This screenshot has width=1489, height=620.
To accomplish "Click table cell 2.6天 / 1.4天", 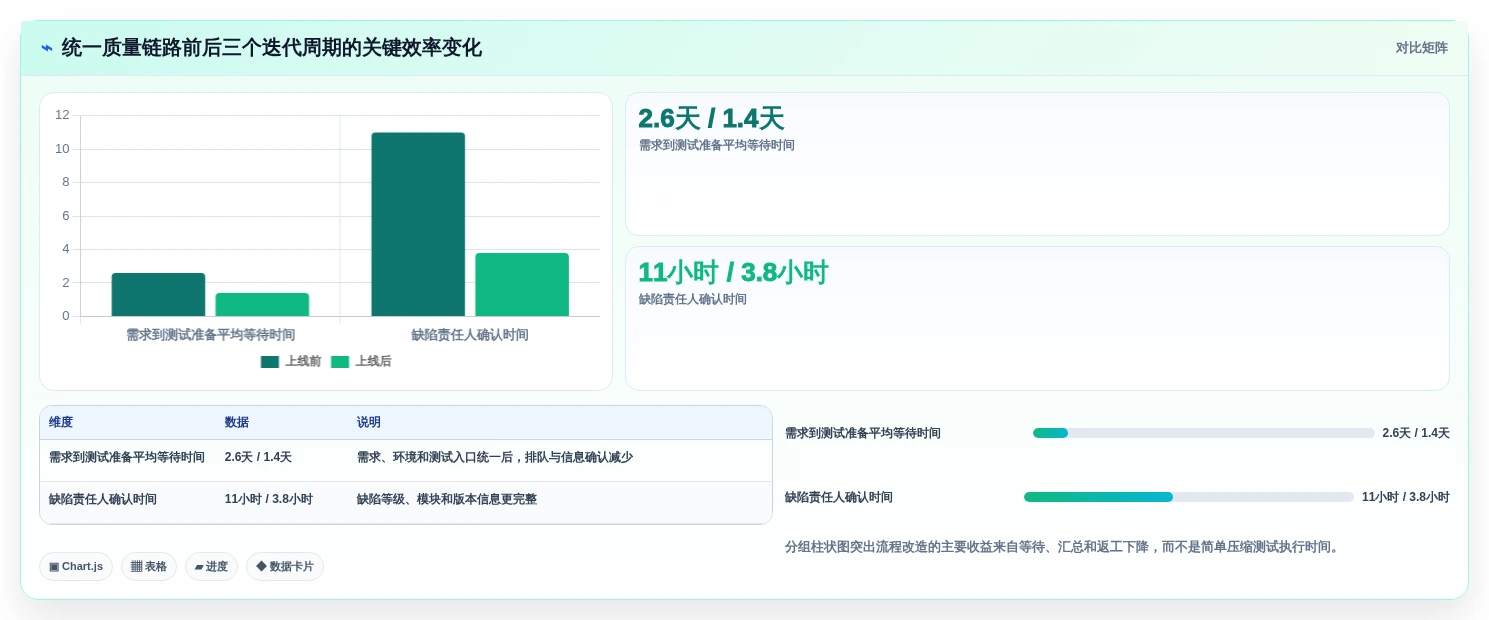I will 258,457.
